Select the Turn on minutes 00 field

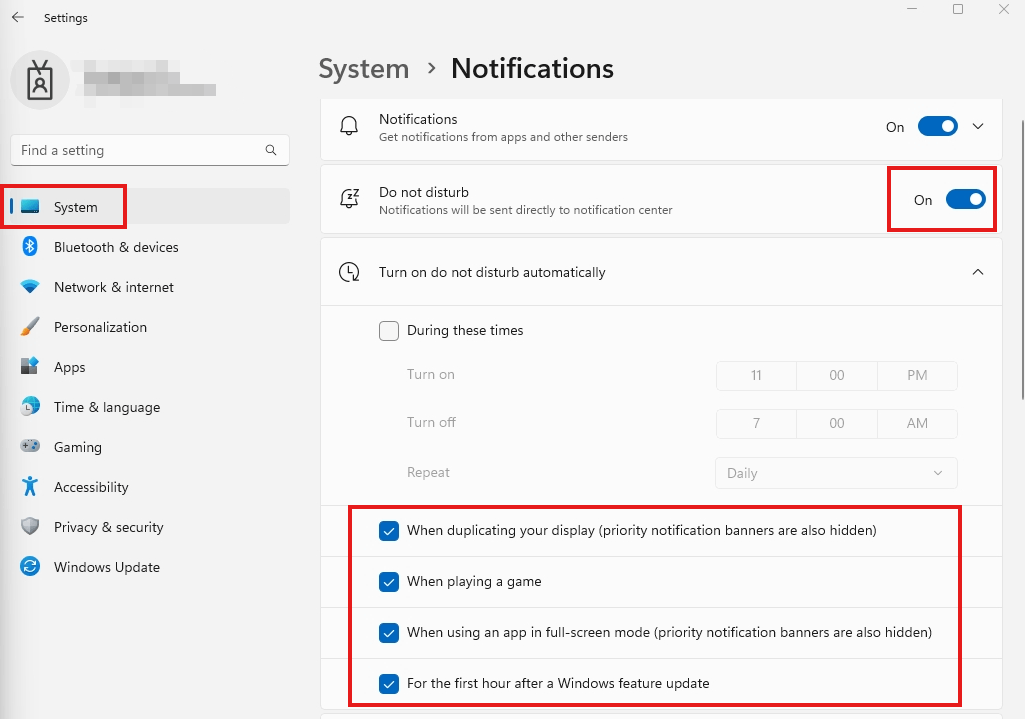point(837,376)
